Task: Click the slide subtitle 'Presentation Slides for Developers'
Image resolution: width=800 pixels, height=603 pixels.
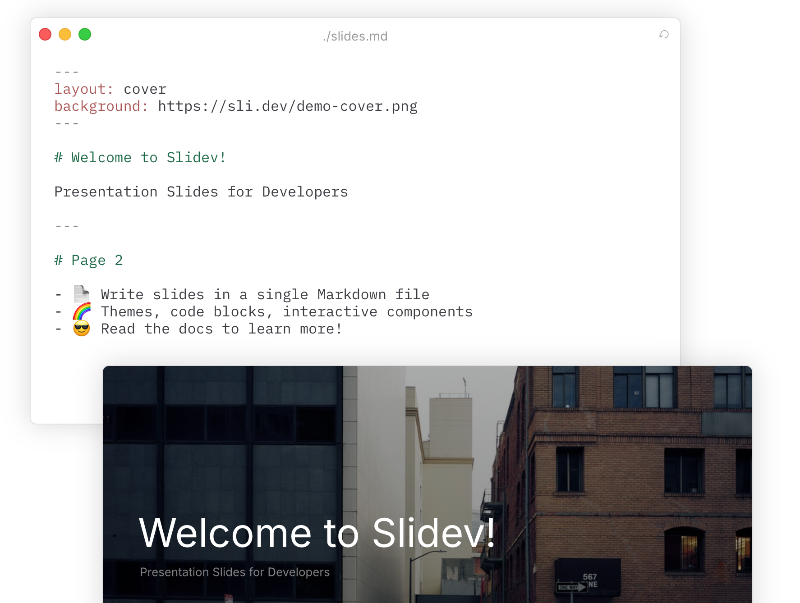Action: click(235, 572)
